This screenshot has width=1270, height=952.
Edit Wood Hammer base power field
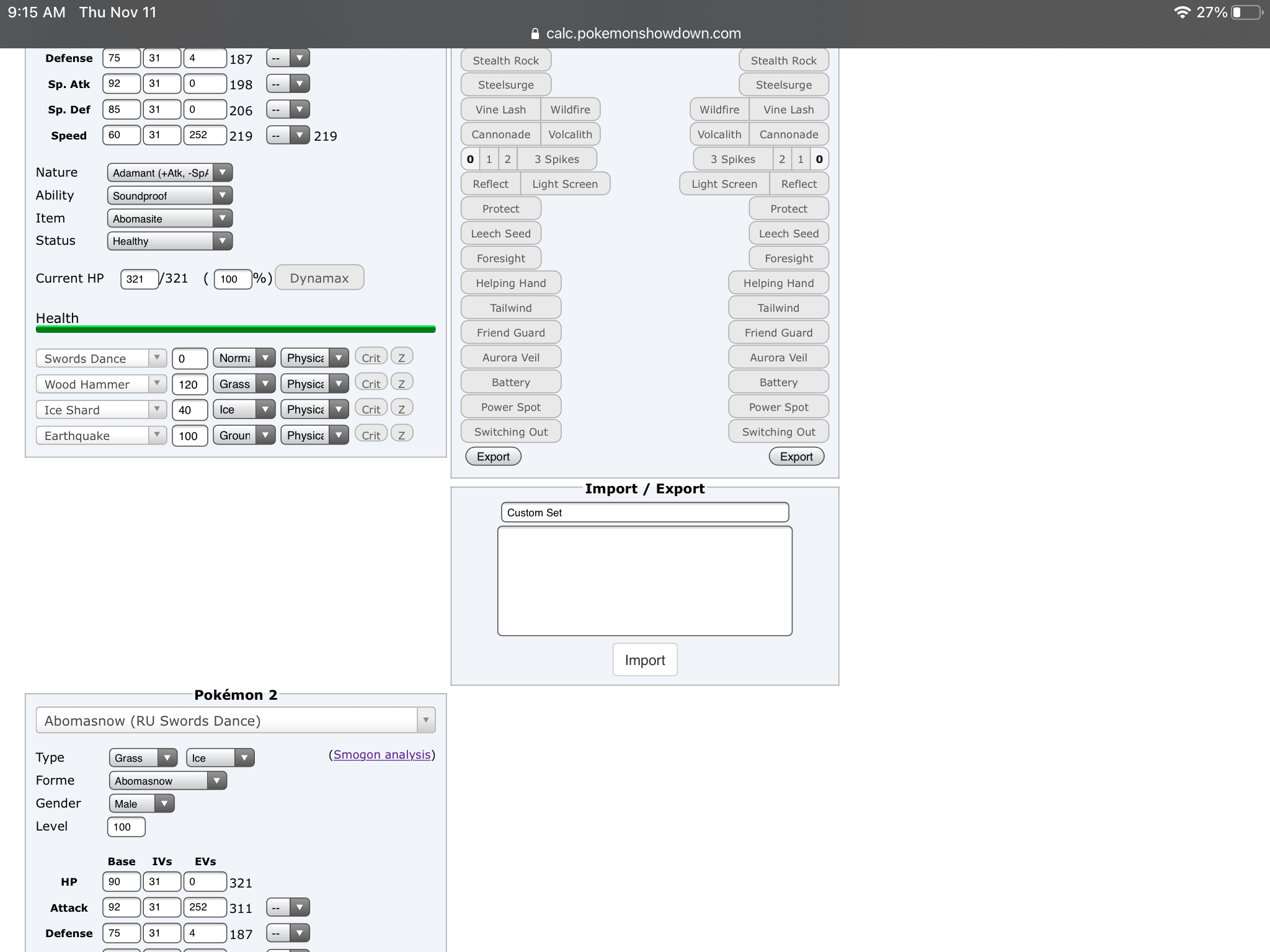[x=189, y=384]
